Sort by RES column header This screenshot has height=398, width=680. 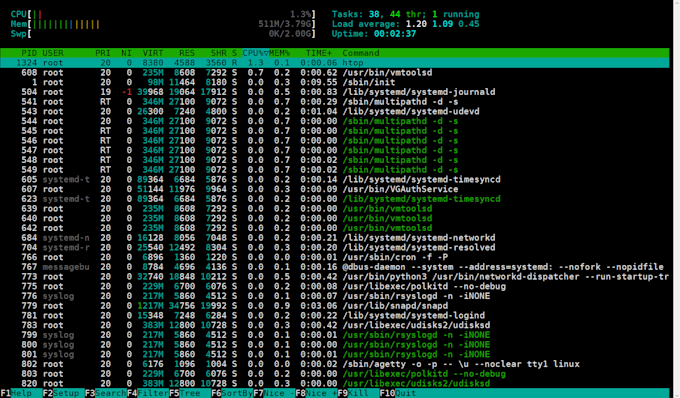pos(187,53)
